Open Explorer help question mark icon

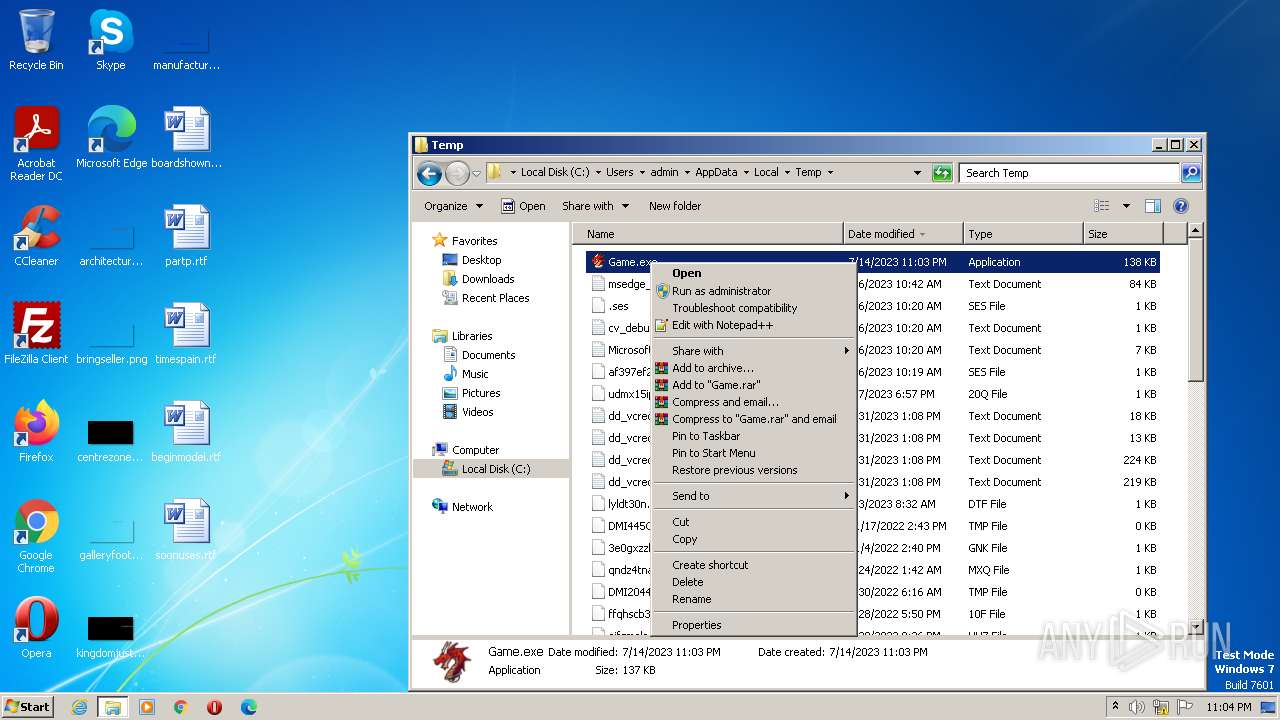tap(1180, 206)
